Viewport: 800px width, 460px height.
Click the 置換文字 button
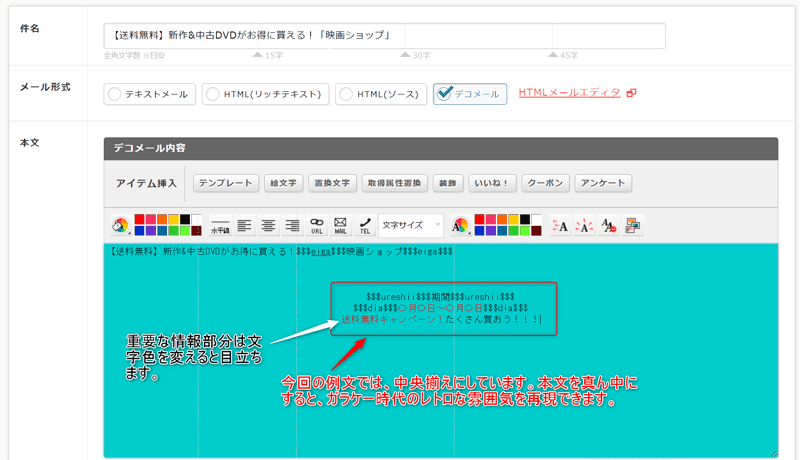(x=332, y=183)
